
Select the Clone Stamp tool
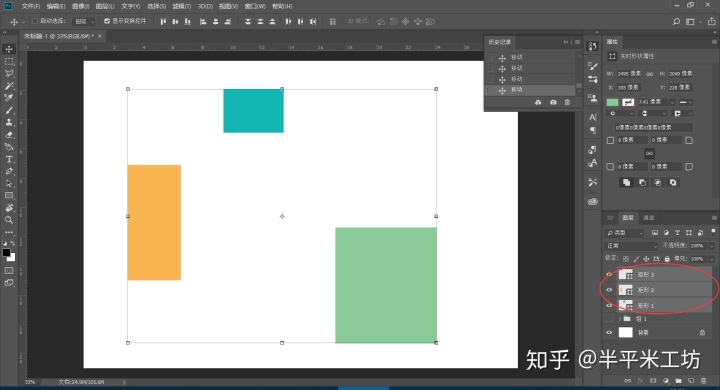point(9,122)
